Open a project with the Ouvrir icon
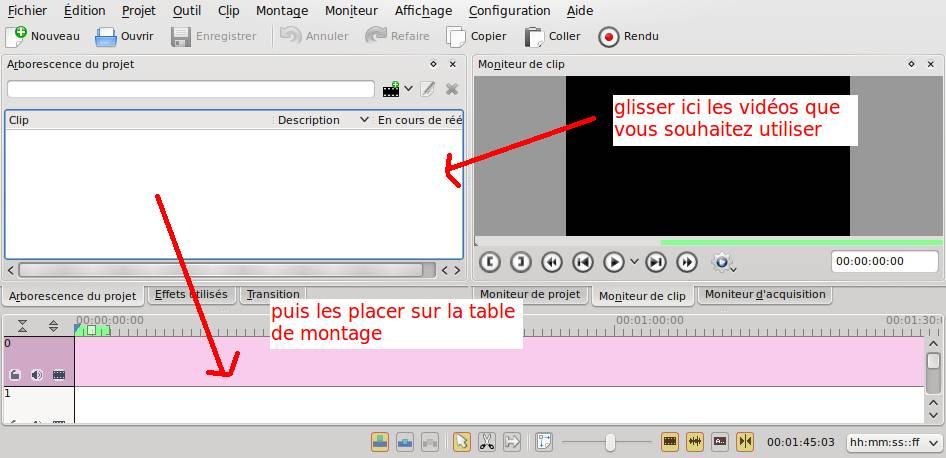946x458 pixels. [106, 37]
